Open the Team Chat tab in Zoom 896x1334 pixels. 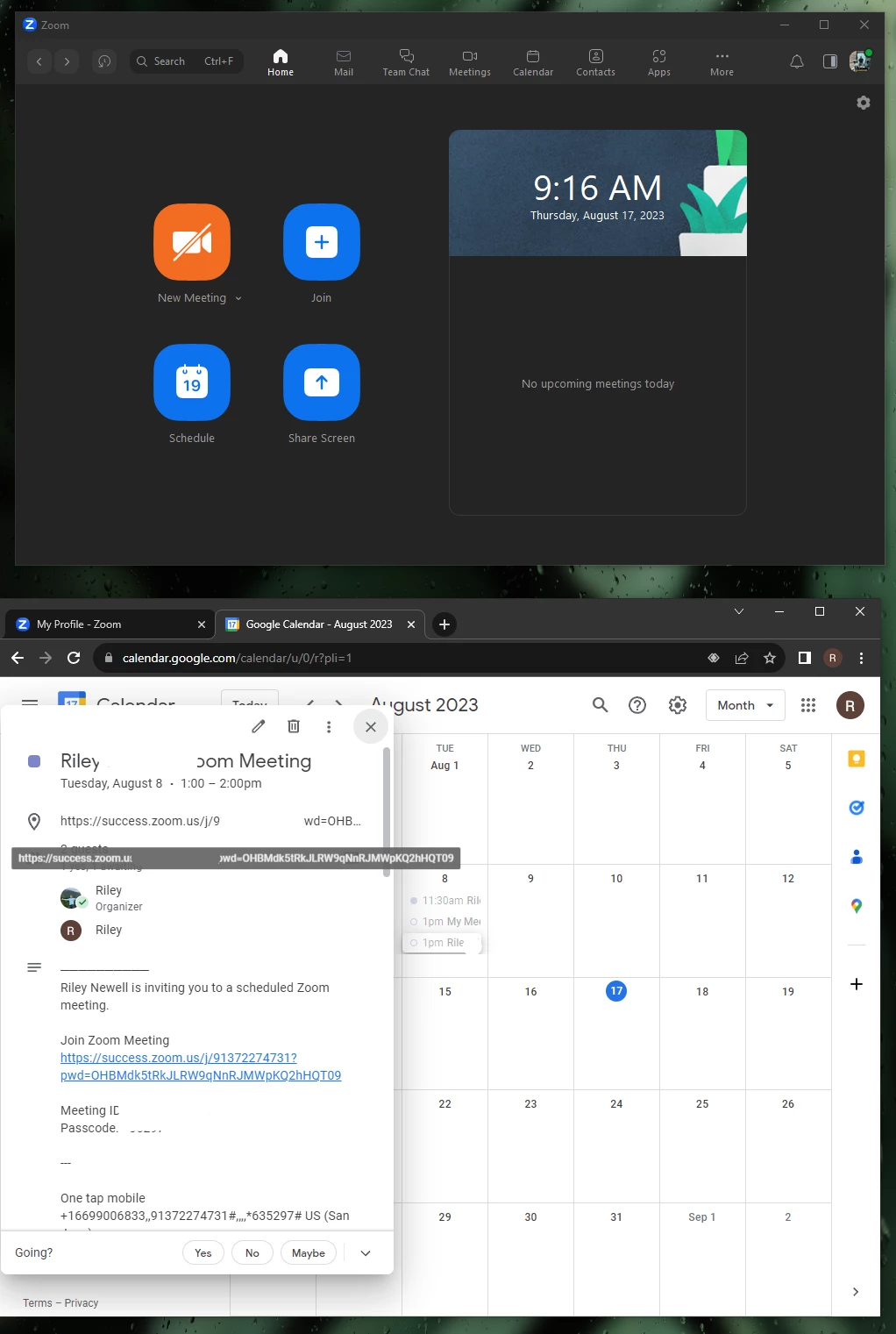[406, 63]
